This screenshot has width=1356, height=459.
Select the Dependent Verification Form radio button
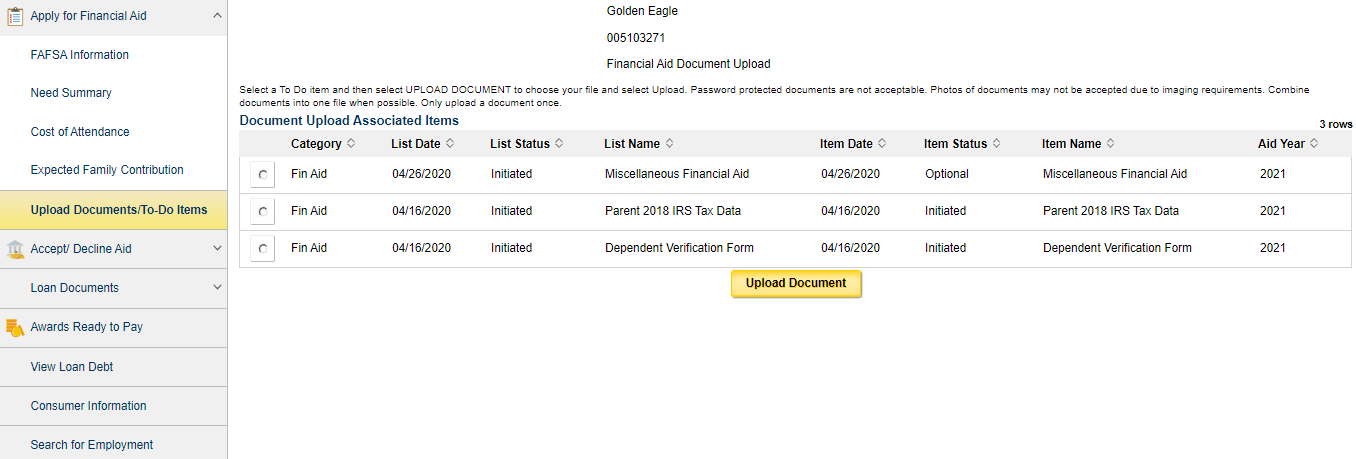pyautogui.click(x=262, y=249)
